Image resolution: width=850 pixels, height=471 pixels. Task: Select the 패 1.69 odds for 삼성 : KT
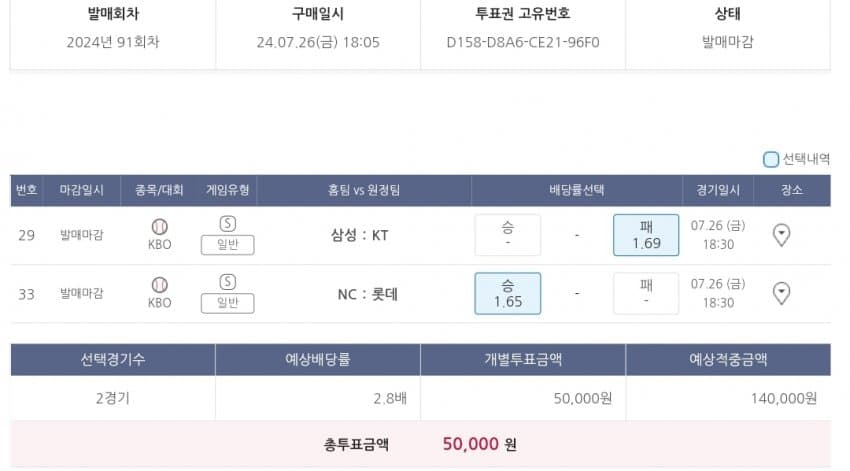pyautogui.click(x=646, y=235)
